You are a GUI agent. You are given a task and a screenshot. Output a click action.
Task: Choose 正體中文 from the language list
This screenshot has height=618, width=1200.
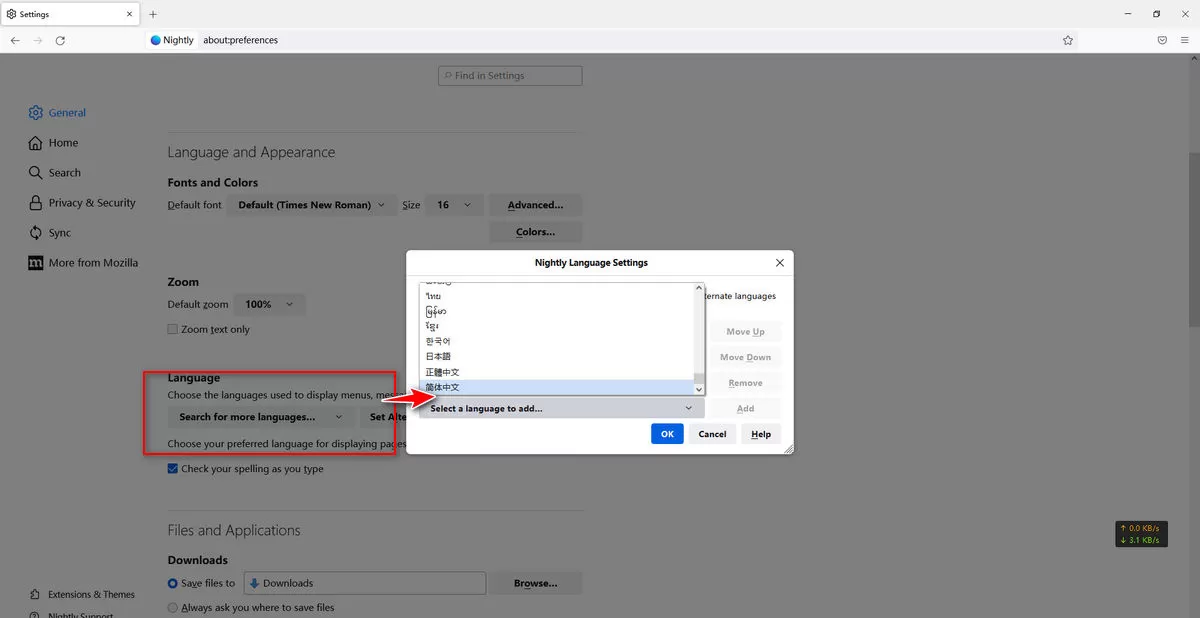(x=442, y=372)
